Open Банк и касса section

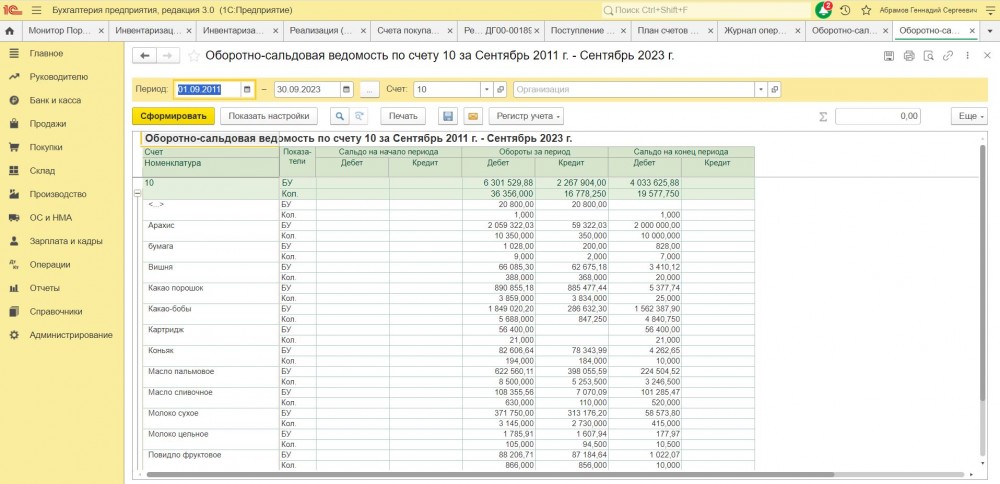[x=55, y=100]
